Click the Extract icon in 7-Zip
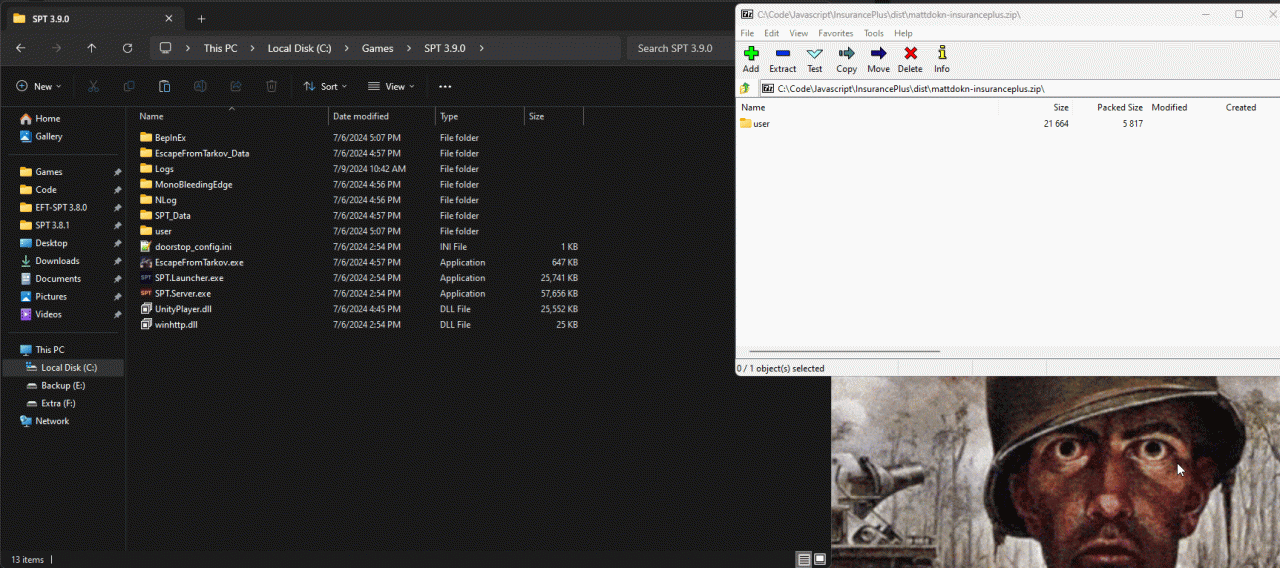 coord(782,59)
